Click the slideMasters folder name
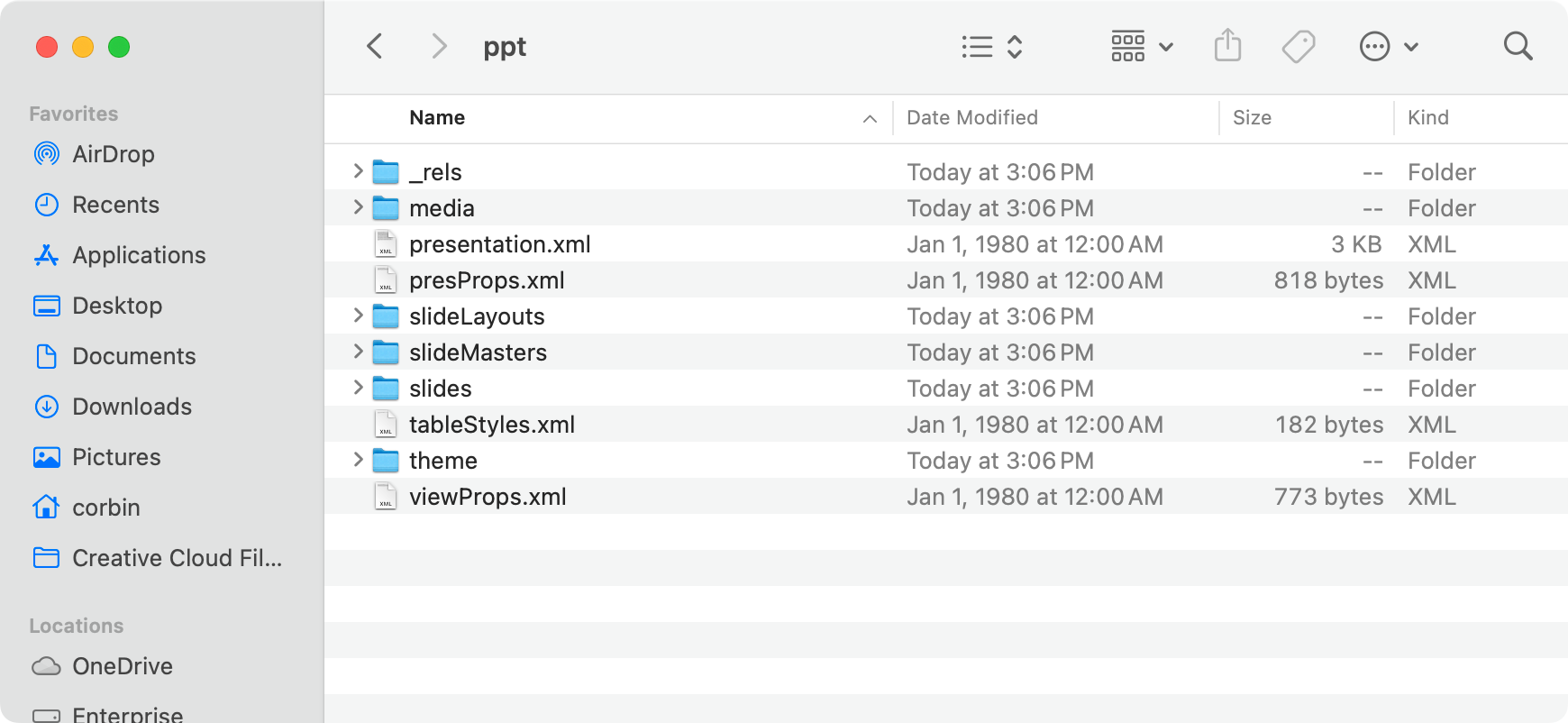This screenshot has width=1568, height=723. pyautogui.click(x=478, y=352)
